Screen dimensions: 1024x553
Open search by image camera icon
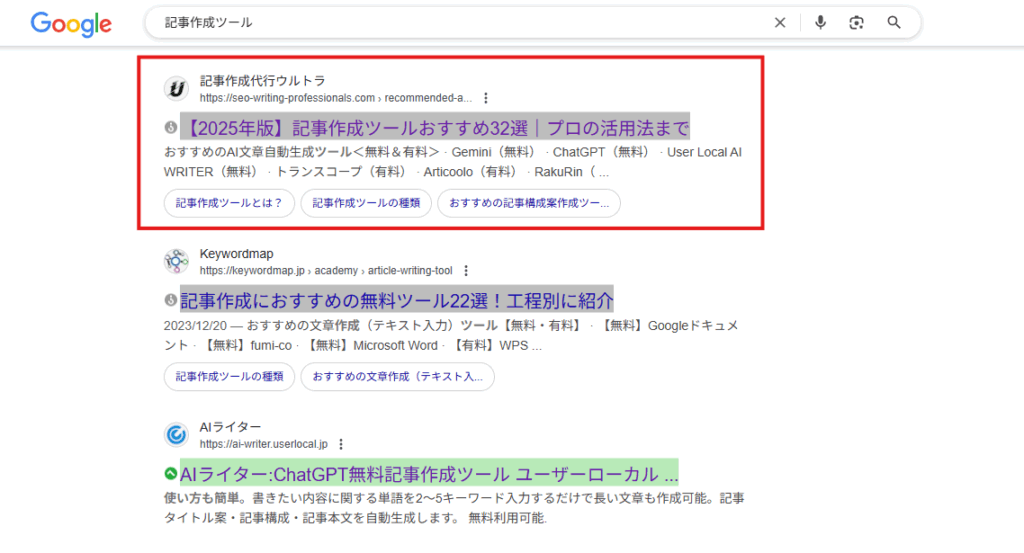click(856, 23)
